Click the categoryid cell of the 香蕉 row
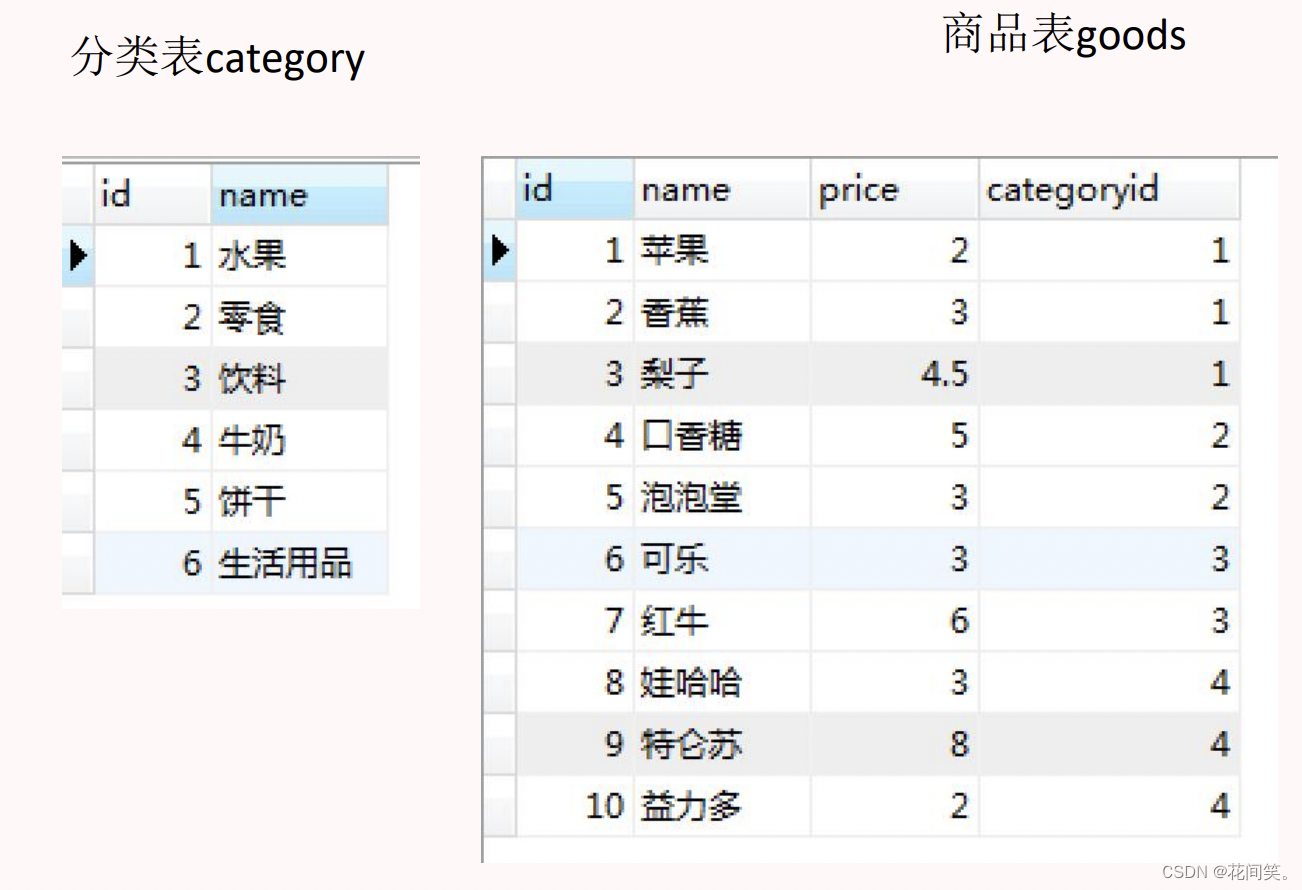Screen dimensions: 1302x890 [x=1109, y=312]
